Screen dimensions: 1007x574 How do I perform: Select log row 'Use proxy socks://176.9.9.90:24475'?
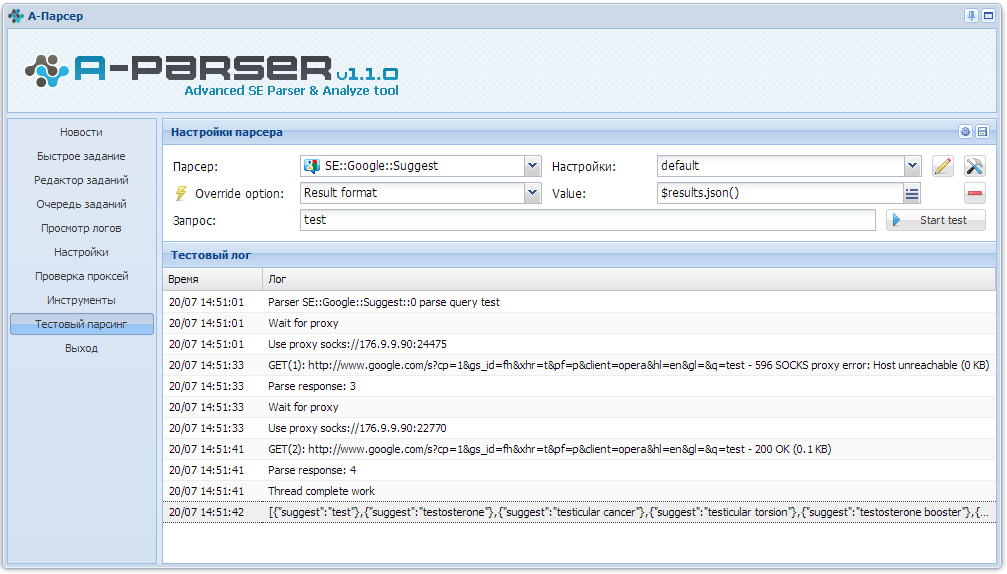click(579, 344)
